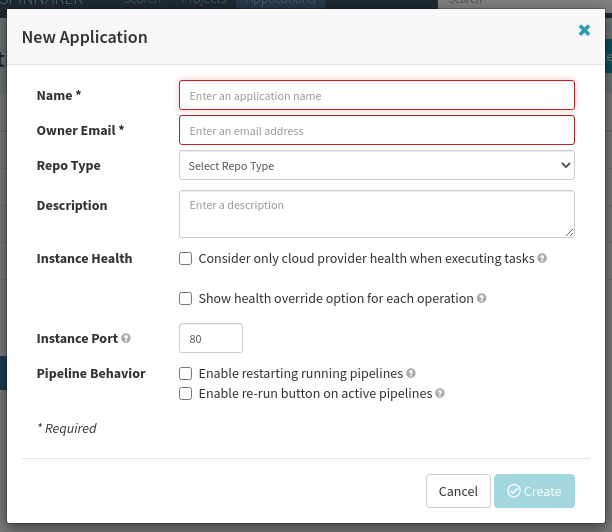Close the New Application dialog with X
The width and height of the screenshot is (612, 532).
(584, 31)
